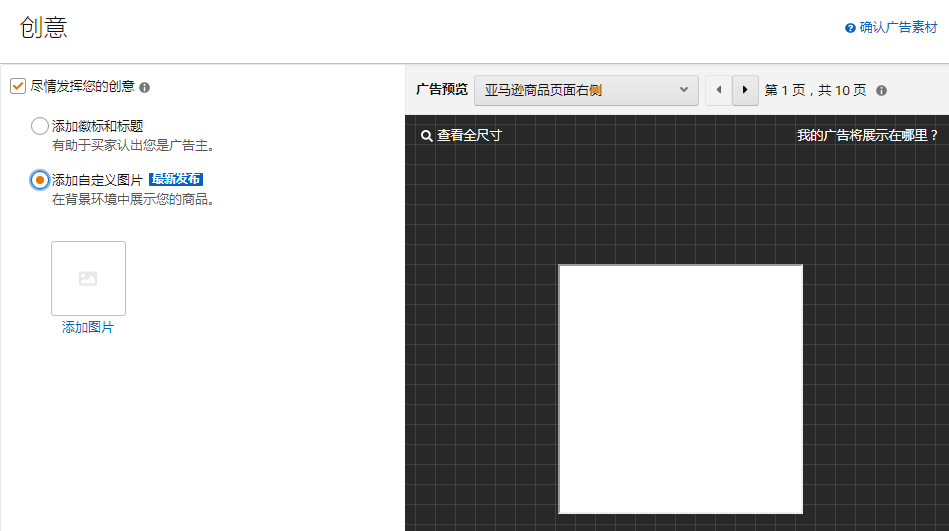Click the info icon after 尽情发挥您的创意

point(144,88)
